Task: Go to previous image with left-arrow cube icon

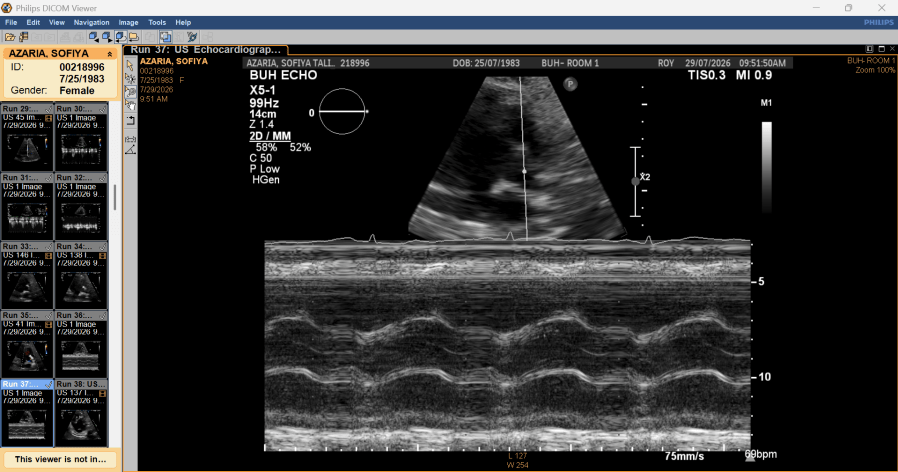Action: [x=93, y=37]
